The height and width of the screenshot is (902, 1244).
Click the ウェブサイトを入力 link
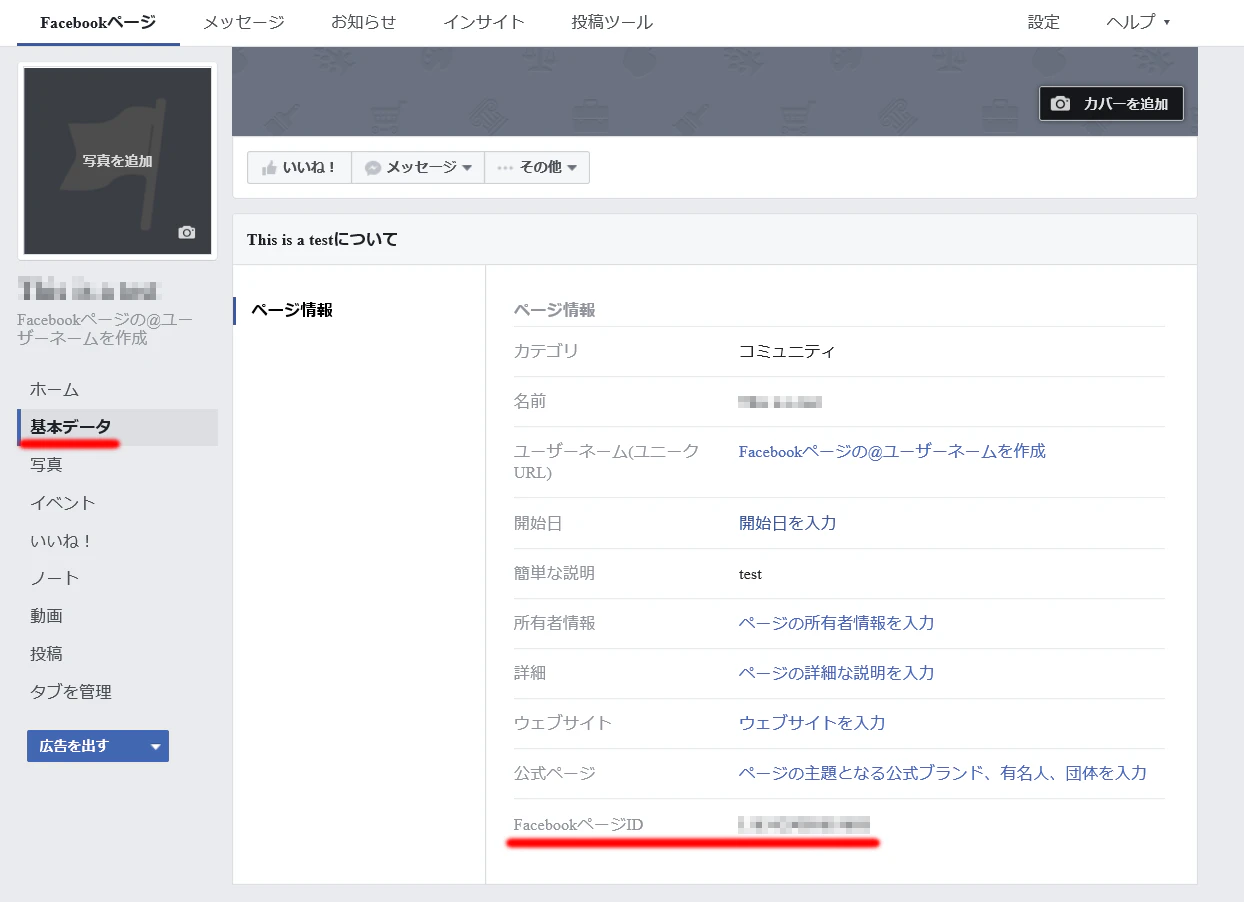(812, 723)
